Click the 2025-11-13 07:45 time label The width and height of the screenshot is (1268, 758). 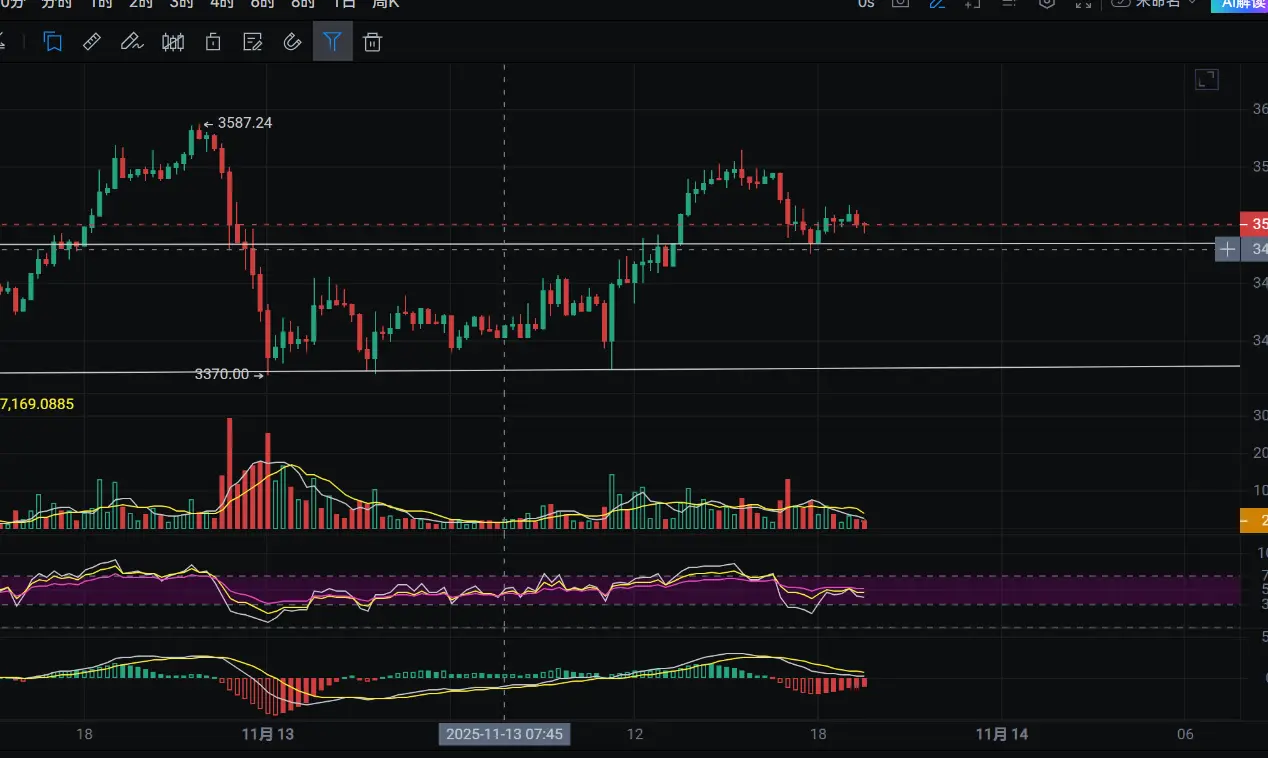[x=504, y=734]
